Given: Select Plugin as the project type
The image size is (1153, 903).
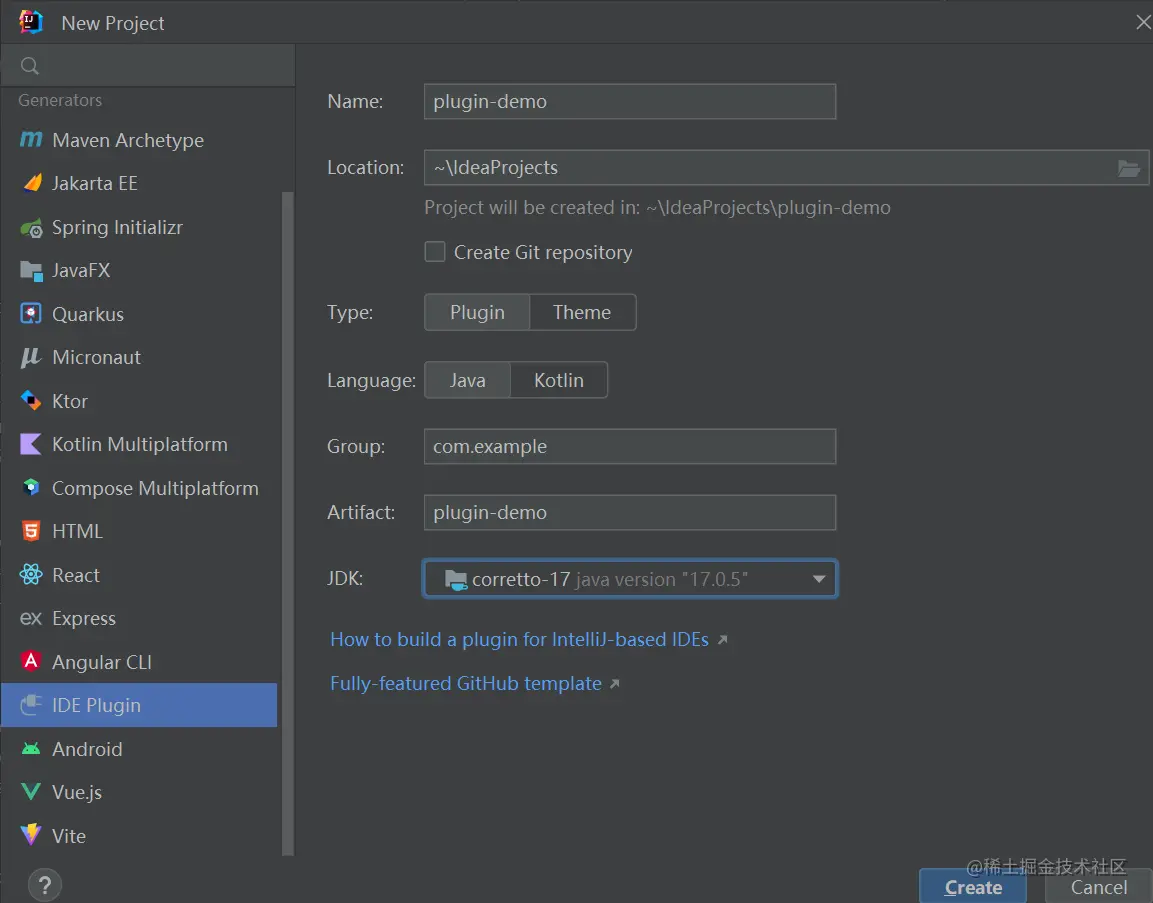Looking at the screenshot, I should point(477,313).
